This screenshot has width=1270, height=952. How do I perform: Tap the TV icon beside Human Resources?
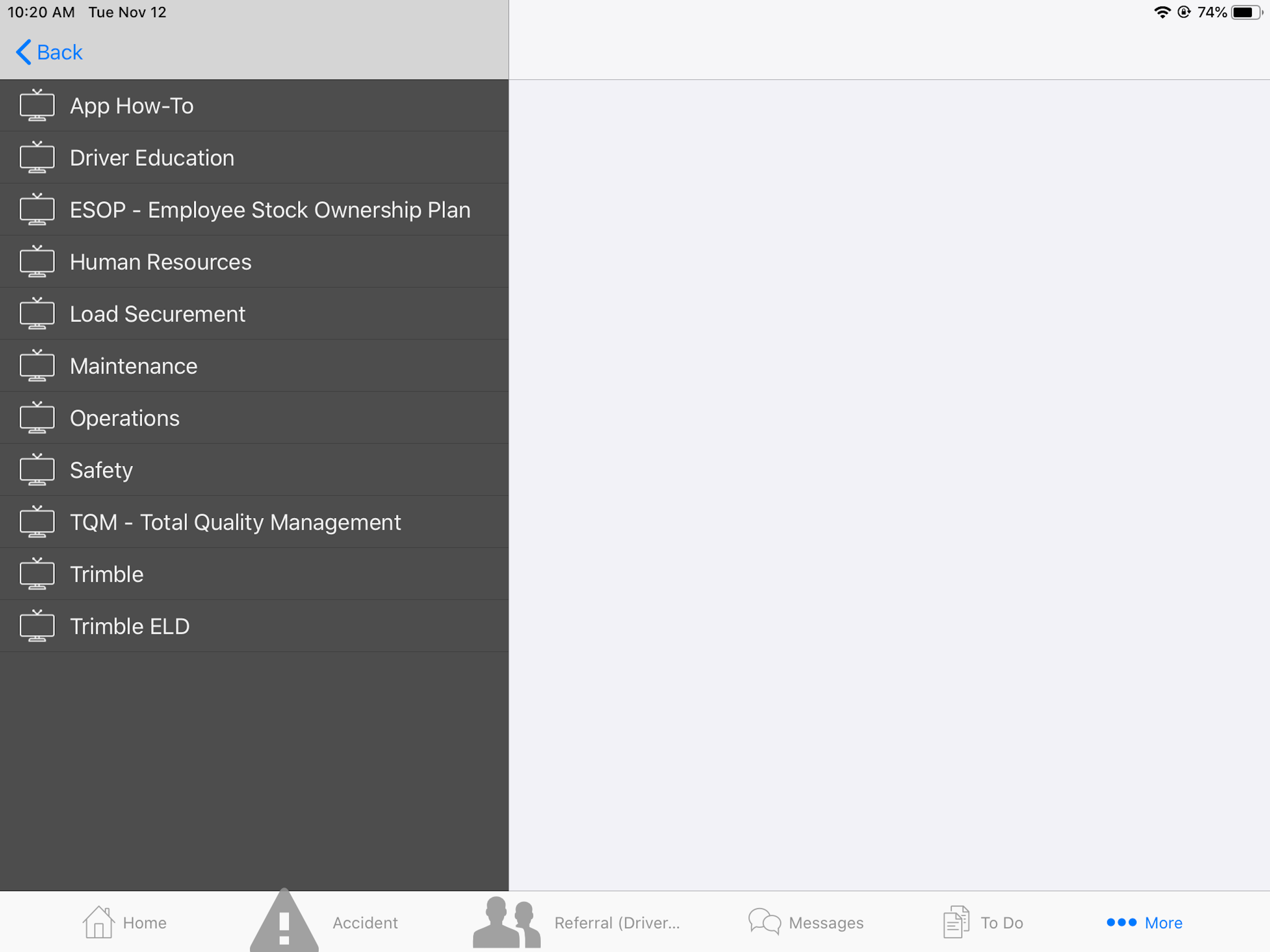coord(37,262)
